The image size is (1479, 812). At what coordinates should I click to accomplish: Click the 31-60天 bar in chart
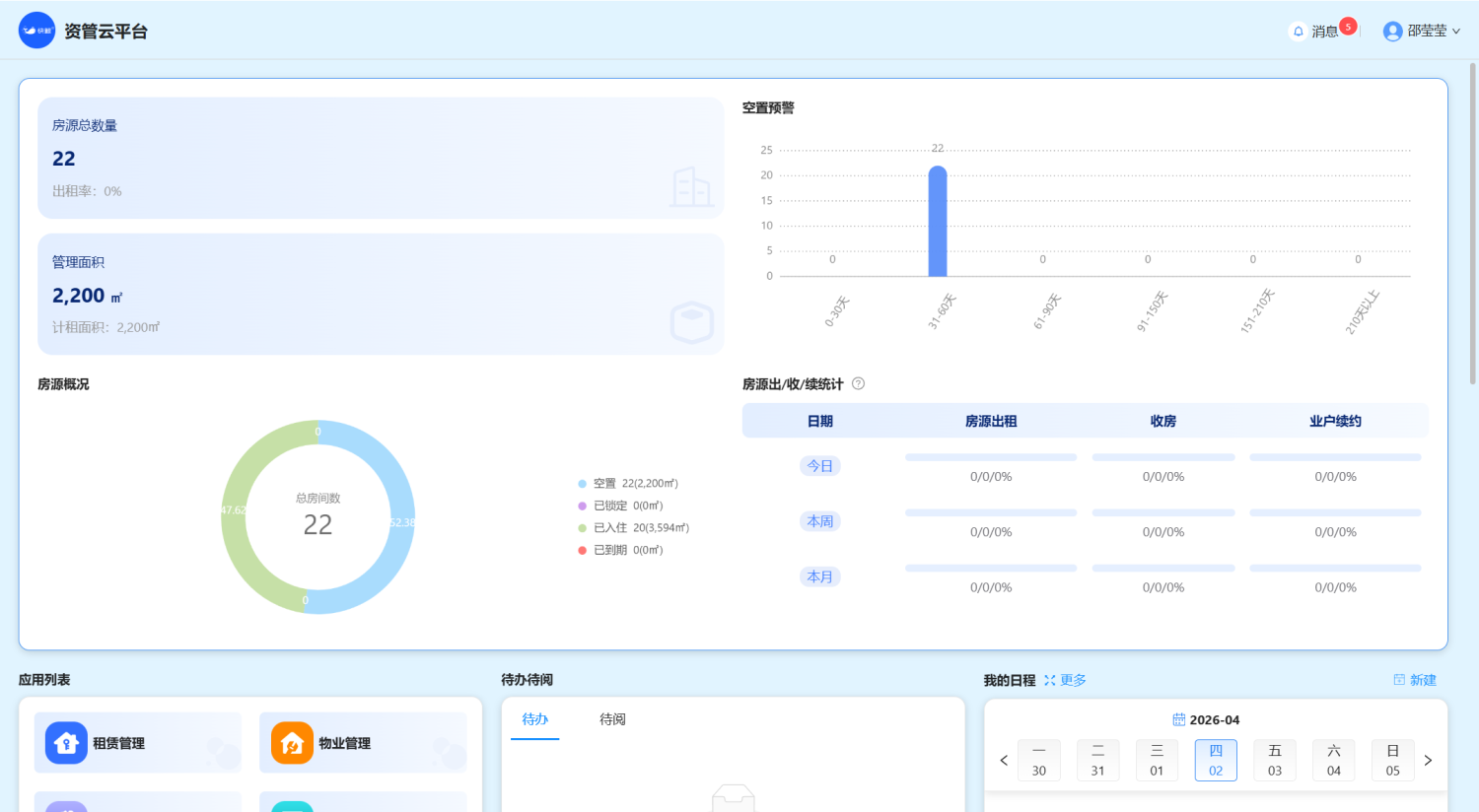pyautogui.click(x=938, y=222)
